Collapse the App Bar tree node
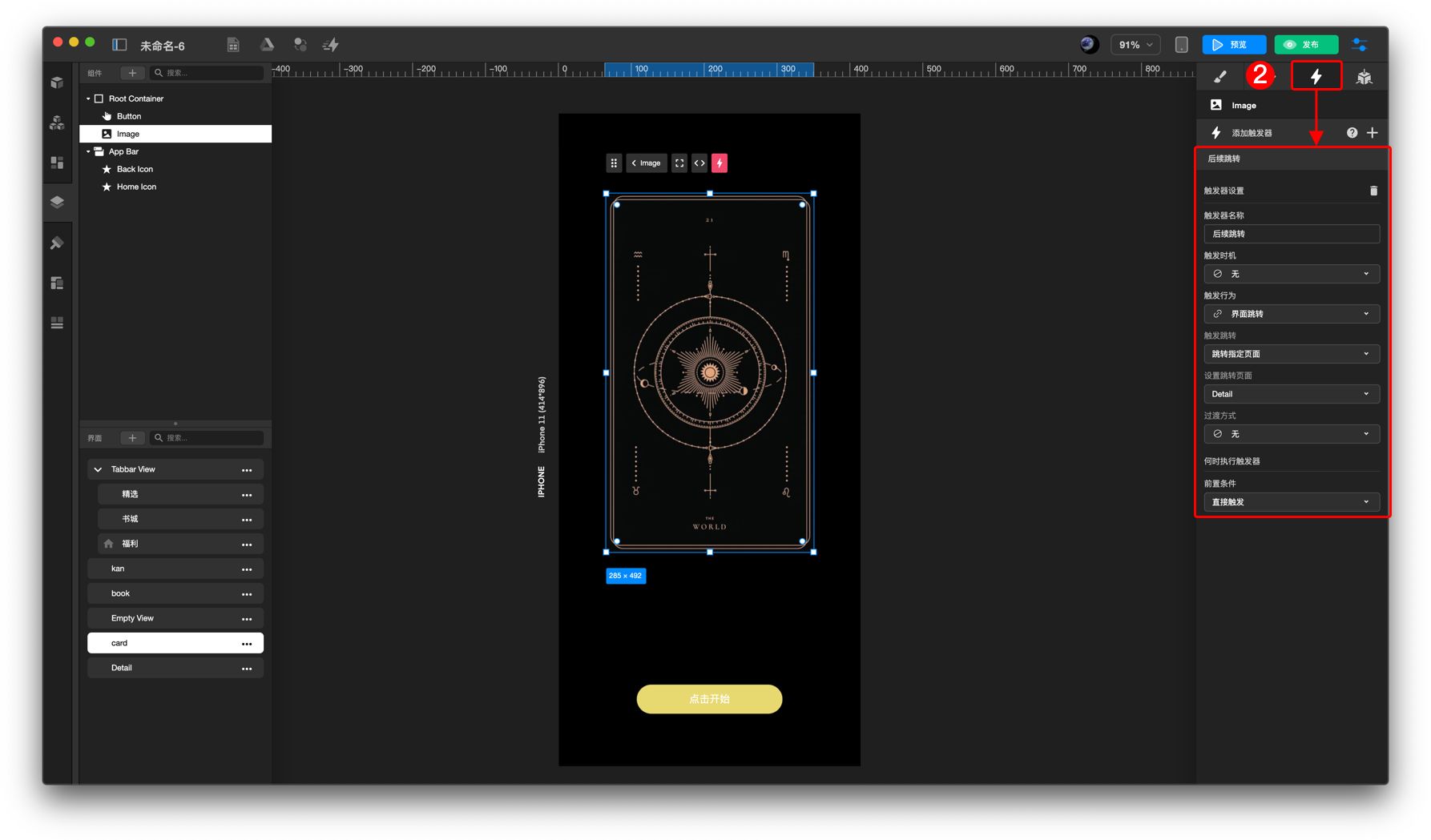The width and height of the screenshot is (1431, 840). (x=88, y=151)
